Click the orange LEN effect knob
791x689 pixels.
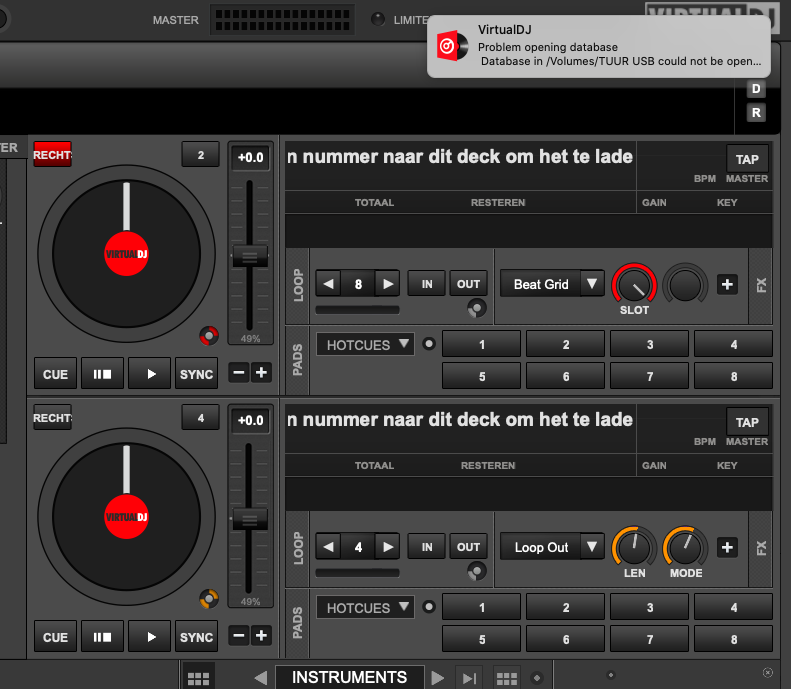point(634,548)
